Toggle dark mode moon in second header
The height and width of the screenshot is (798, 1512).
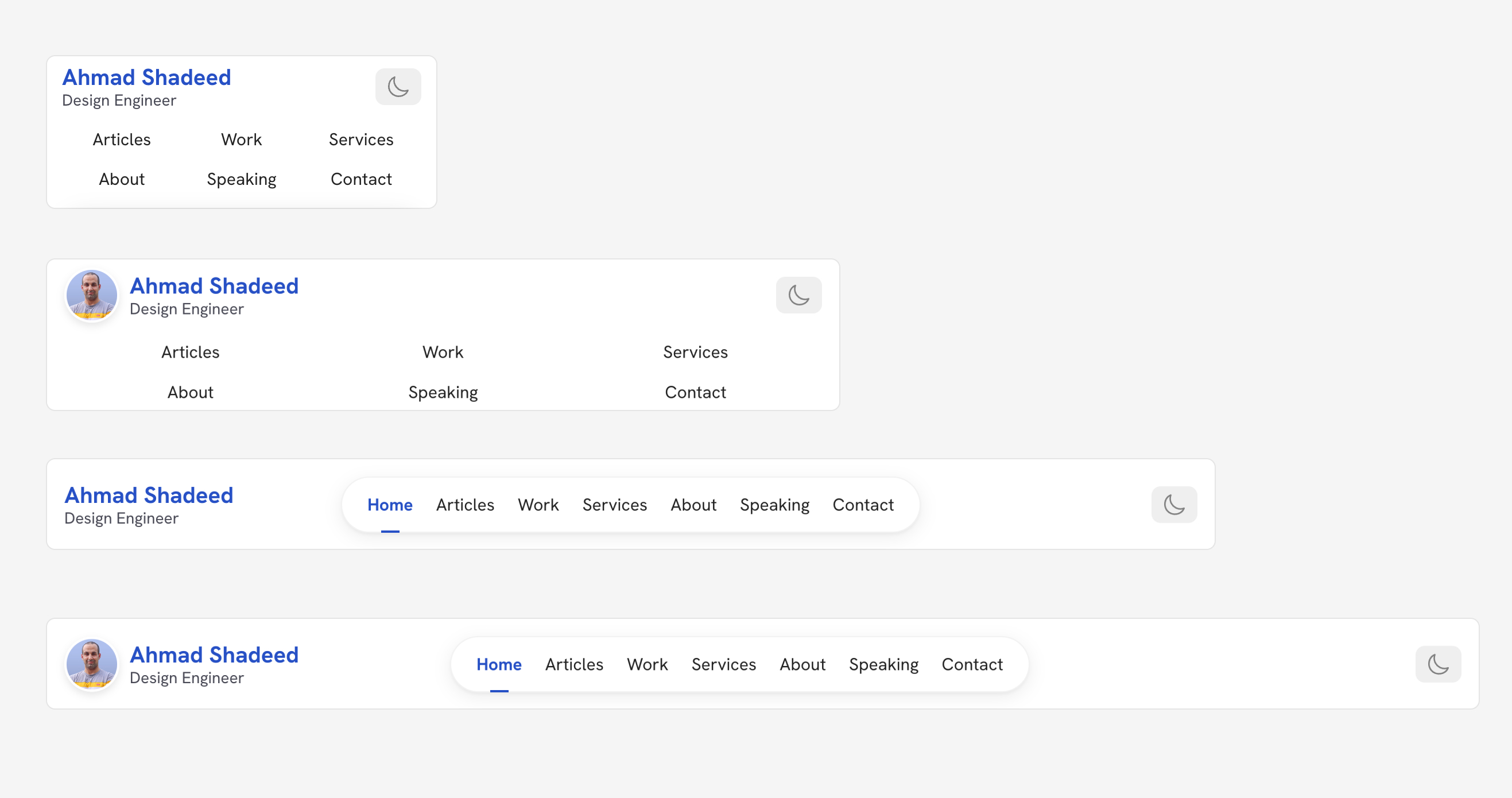point(798,295)
